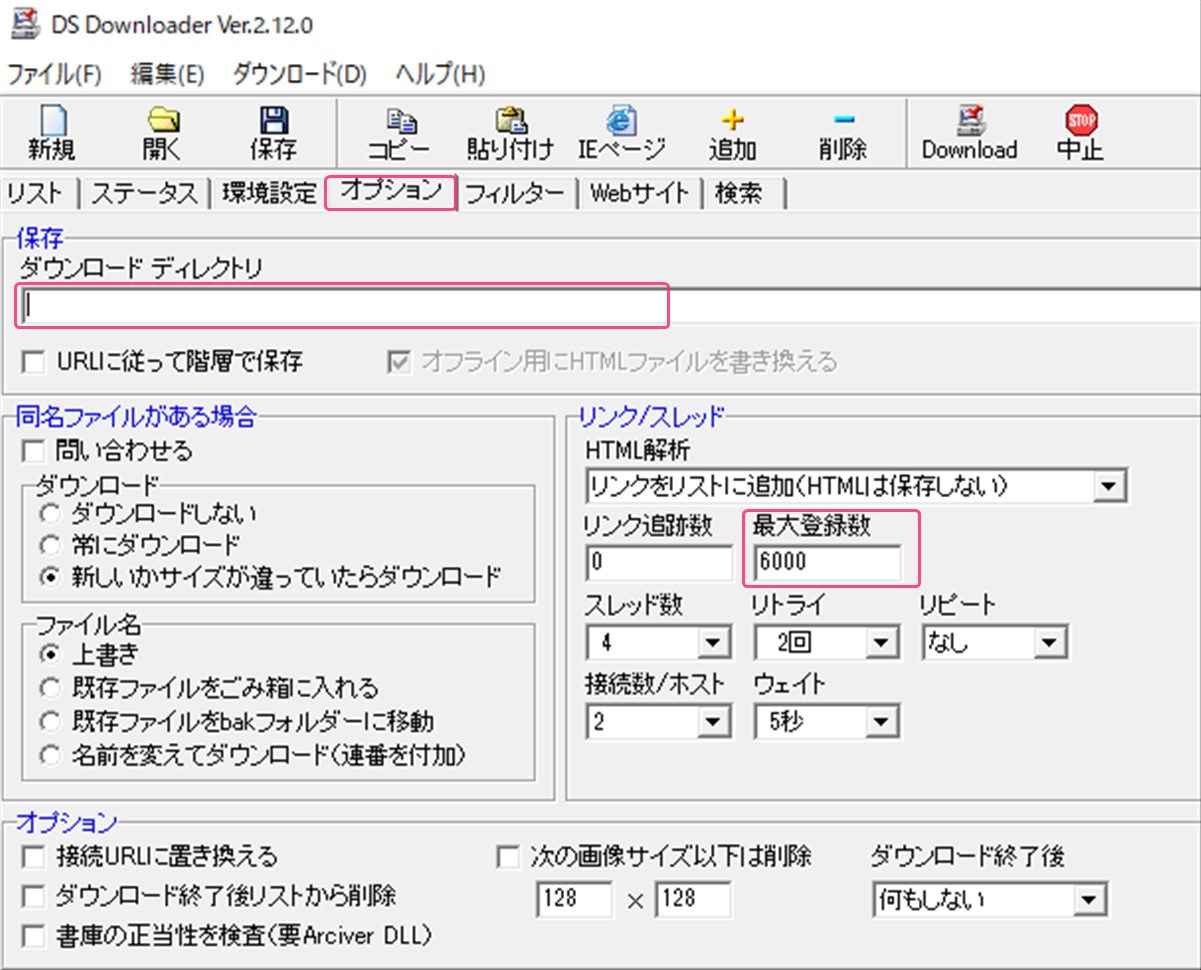Open the 接続数/ホスト dropdown

(x=659, y=721)
